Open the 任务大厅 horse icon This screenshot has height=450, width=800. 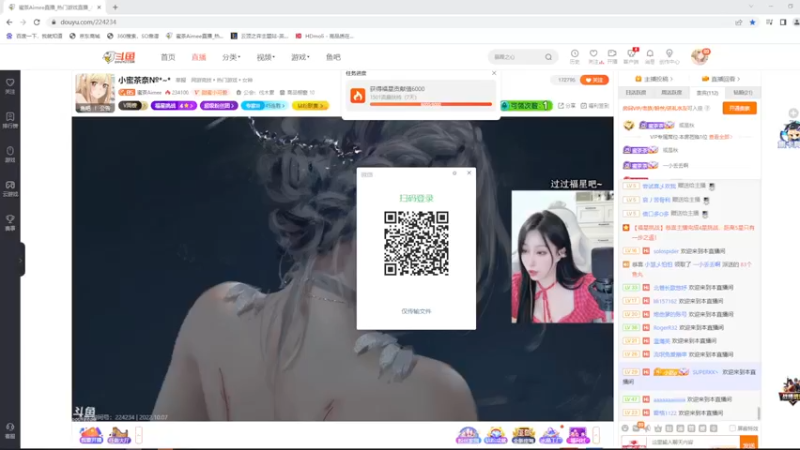pyautogui.click(x=119, y=435)
